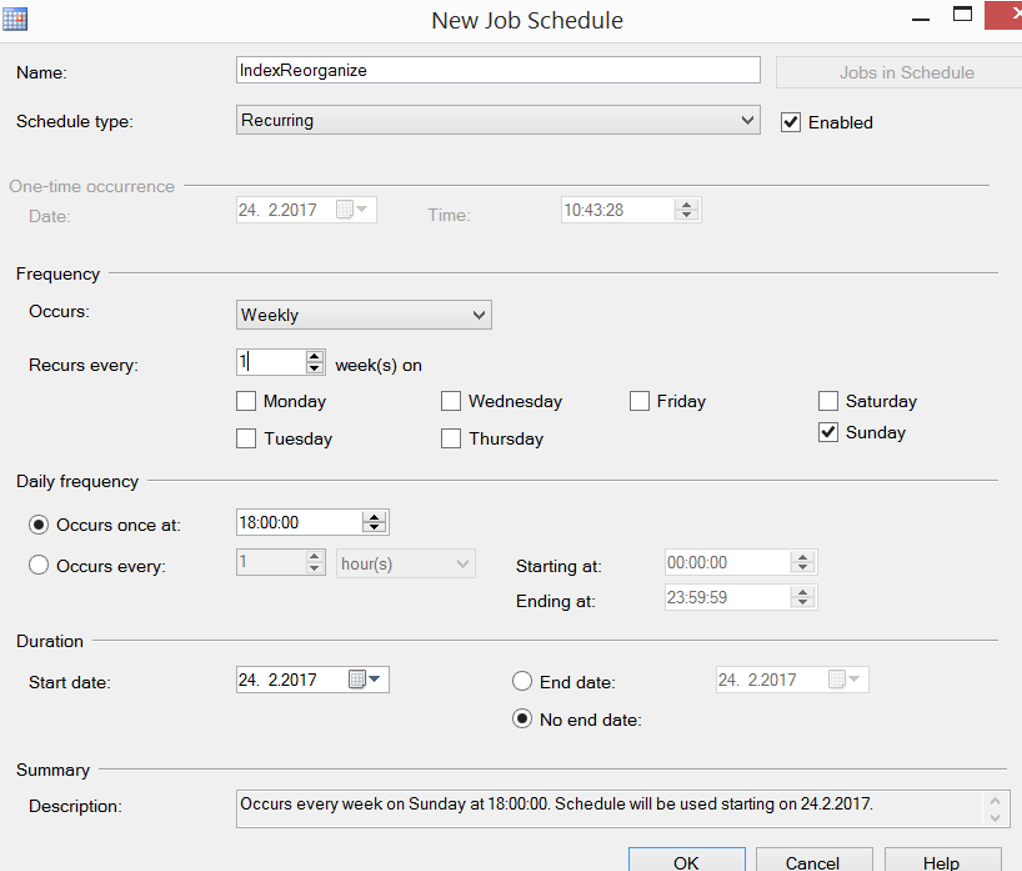Screen dimensions: 1022x871
Task: Click the Cancel button
Action: [x=813, y=861]
